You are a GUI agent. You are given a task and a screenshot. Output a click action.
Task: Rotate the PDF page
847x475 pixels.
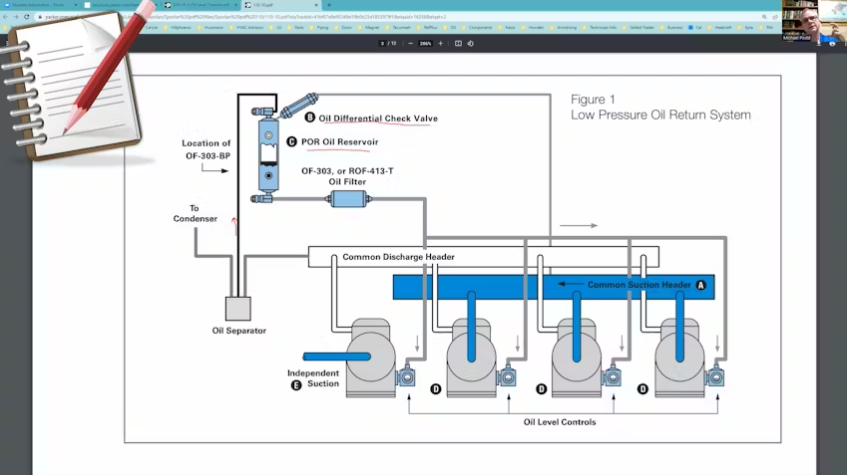click(470, 43)
